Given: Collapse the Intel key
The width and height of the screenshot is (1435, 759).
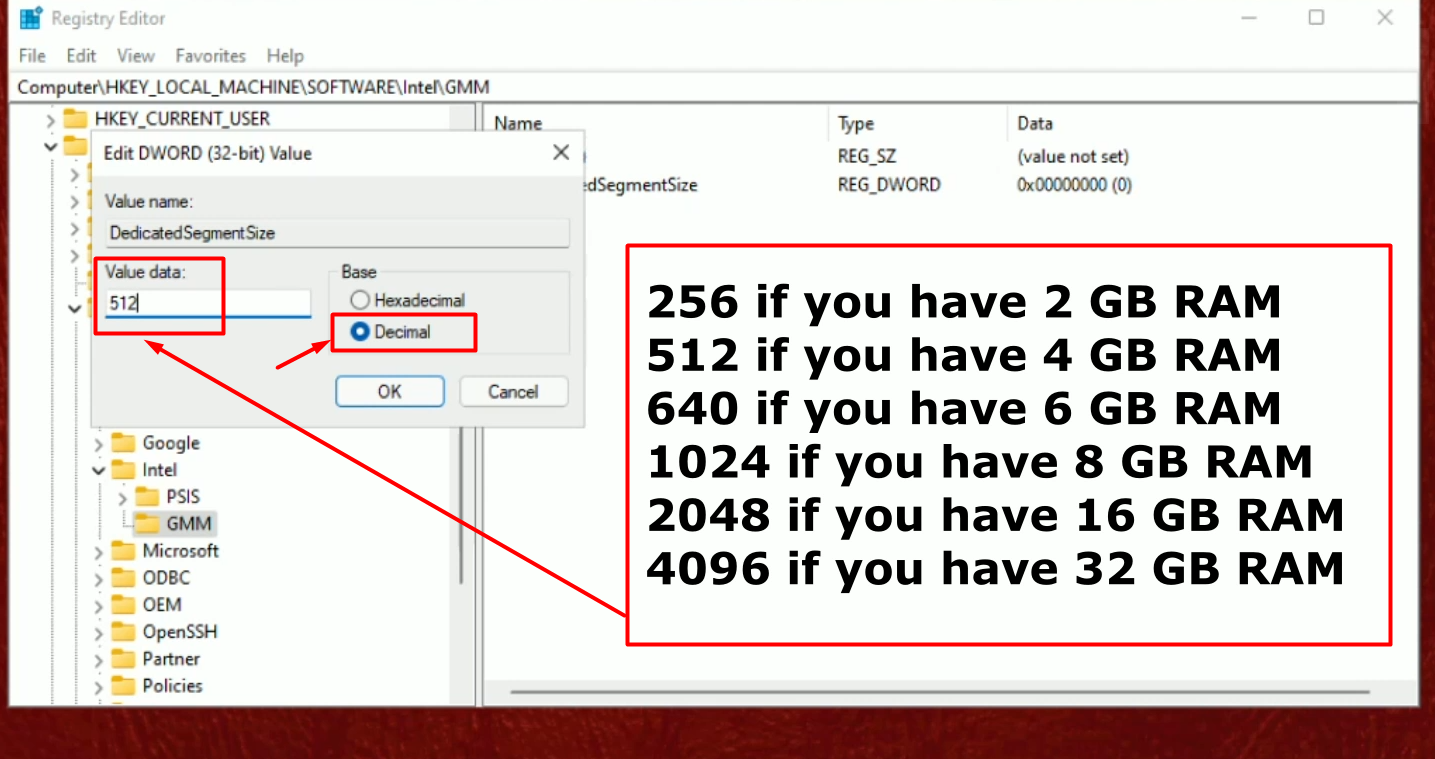Looking at the screenshot, I should pyautogui.click(x=98, y=470).
